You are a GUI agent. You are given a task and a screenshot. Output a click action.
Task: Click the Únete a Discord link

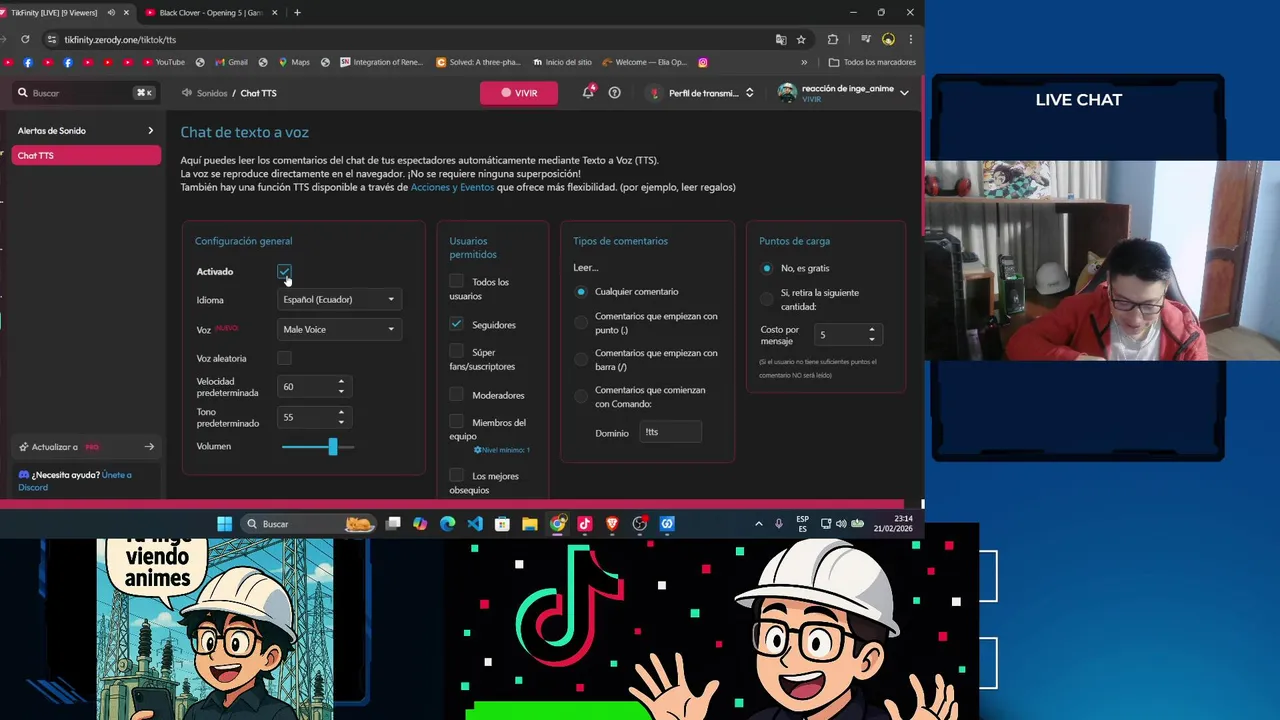pos(75,481)
